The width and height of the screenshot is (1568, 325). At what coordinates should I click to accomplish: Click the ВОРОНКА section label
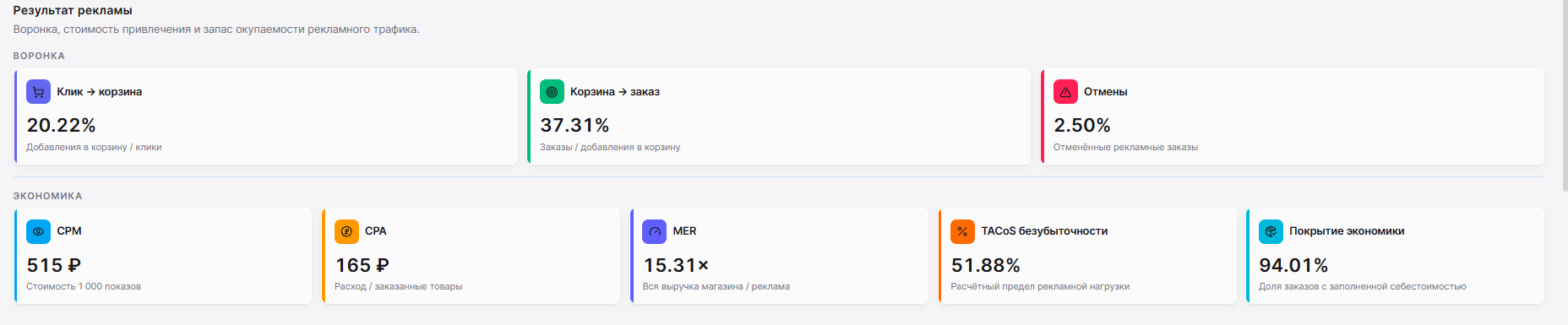pyautogui.click(x=39, y=56)
